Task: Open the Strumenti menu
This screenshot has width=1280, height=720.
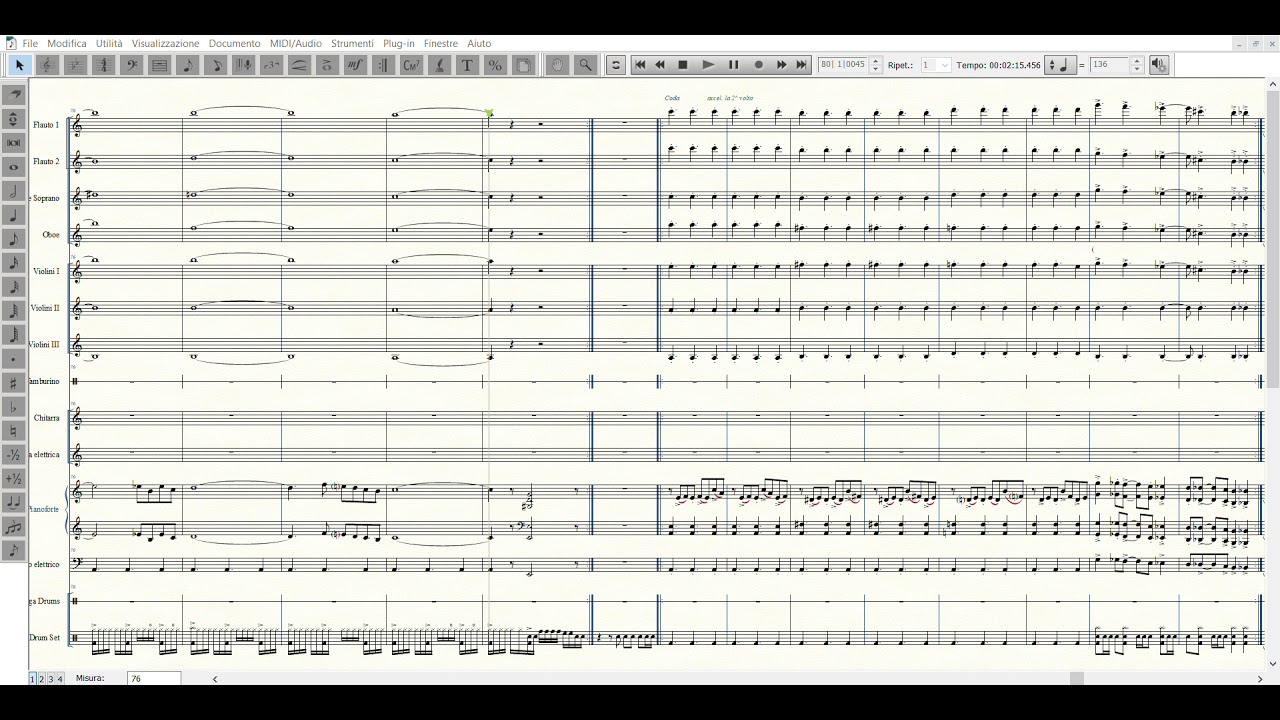Action: coord(352,43)
